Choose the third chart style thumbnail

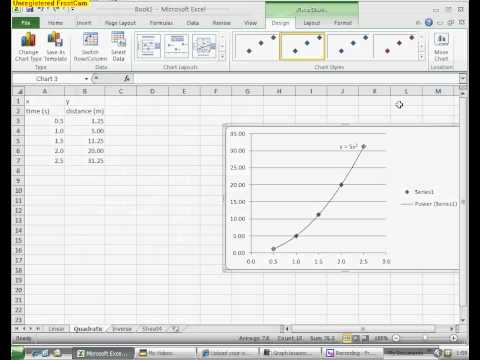click(x=349, y=46)
